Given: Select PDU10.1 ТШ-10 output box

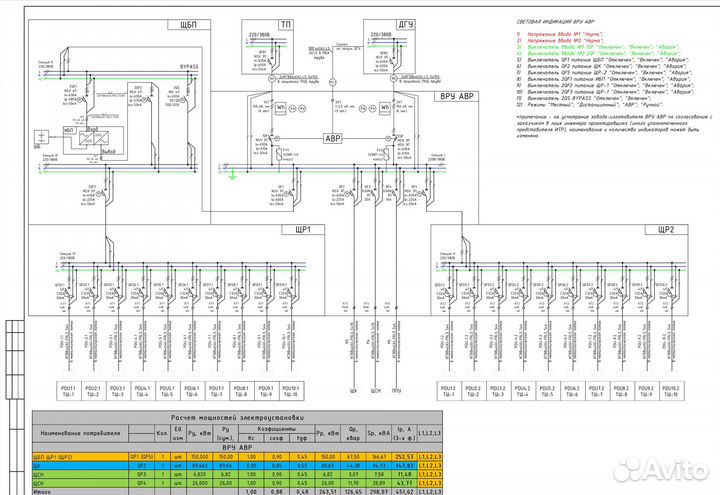Looking at the screenshot, I should point(290,391).
